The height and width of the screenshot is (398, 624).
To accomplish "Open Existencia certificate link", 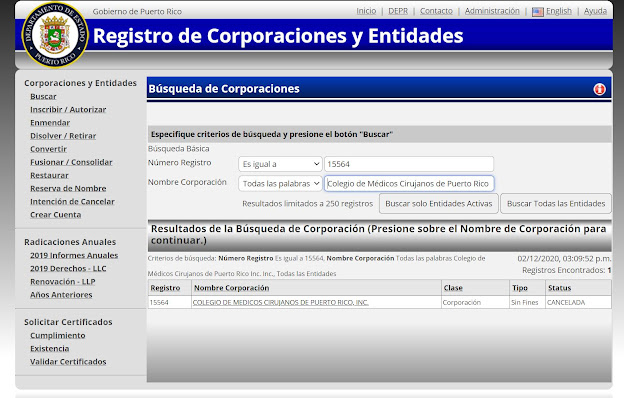I will [x=50, y=348].
